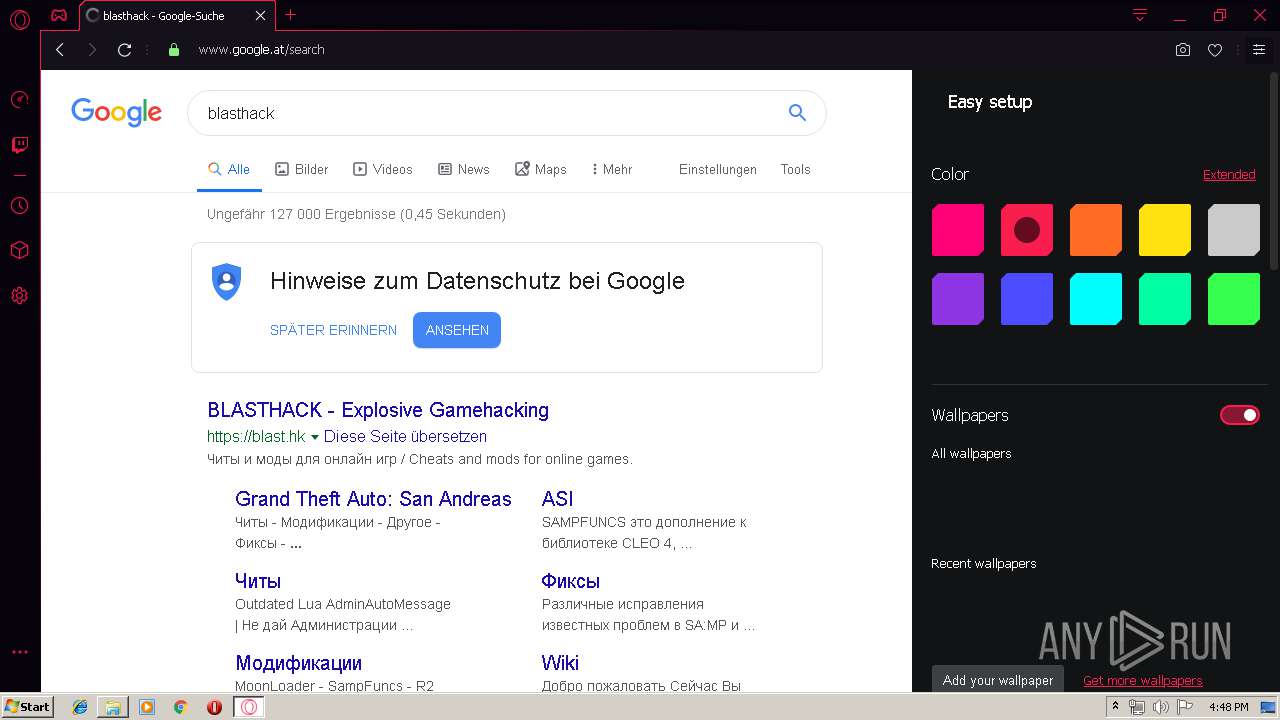Image resolution: width=1280 pixels, height=720 pixels.
Task: Choose the pink color swatch
Action: [958, 230]
